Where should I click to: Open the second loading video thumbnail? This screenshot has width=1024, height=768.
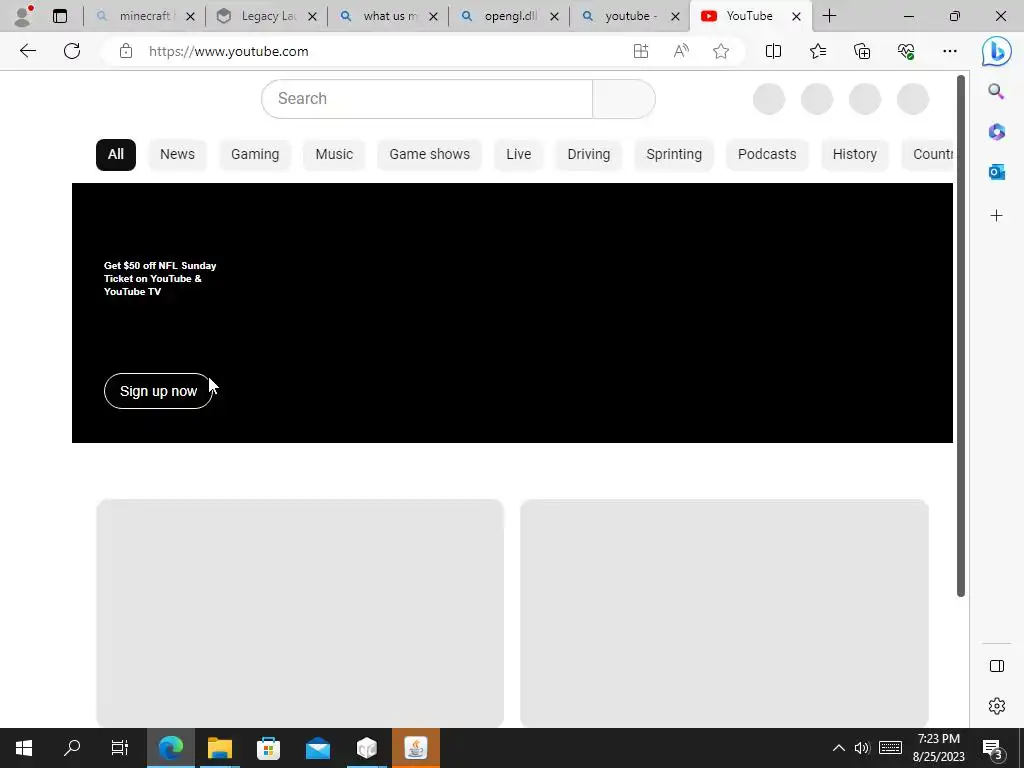point(724,613)
